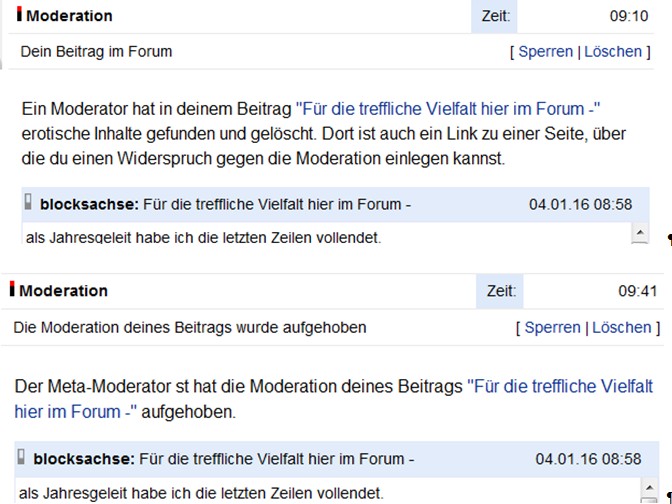Block sender via Sperren in 09:41 message
Image resolution: width=672 pixels, height=504 pixels.
coord(552,327)
